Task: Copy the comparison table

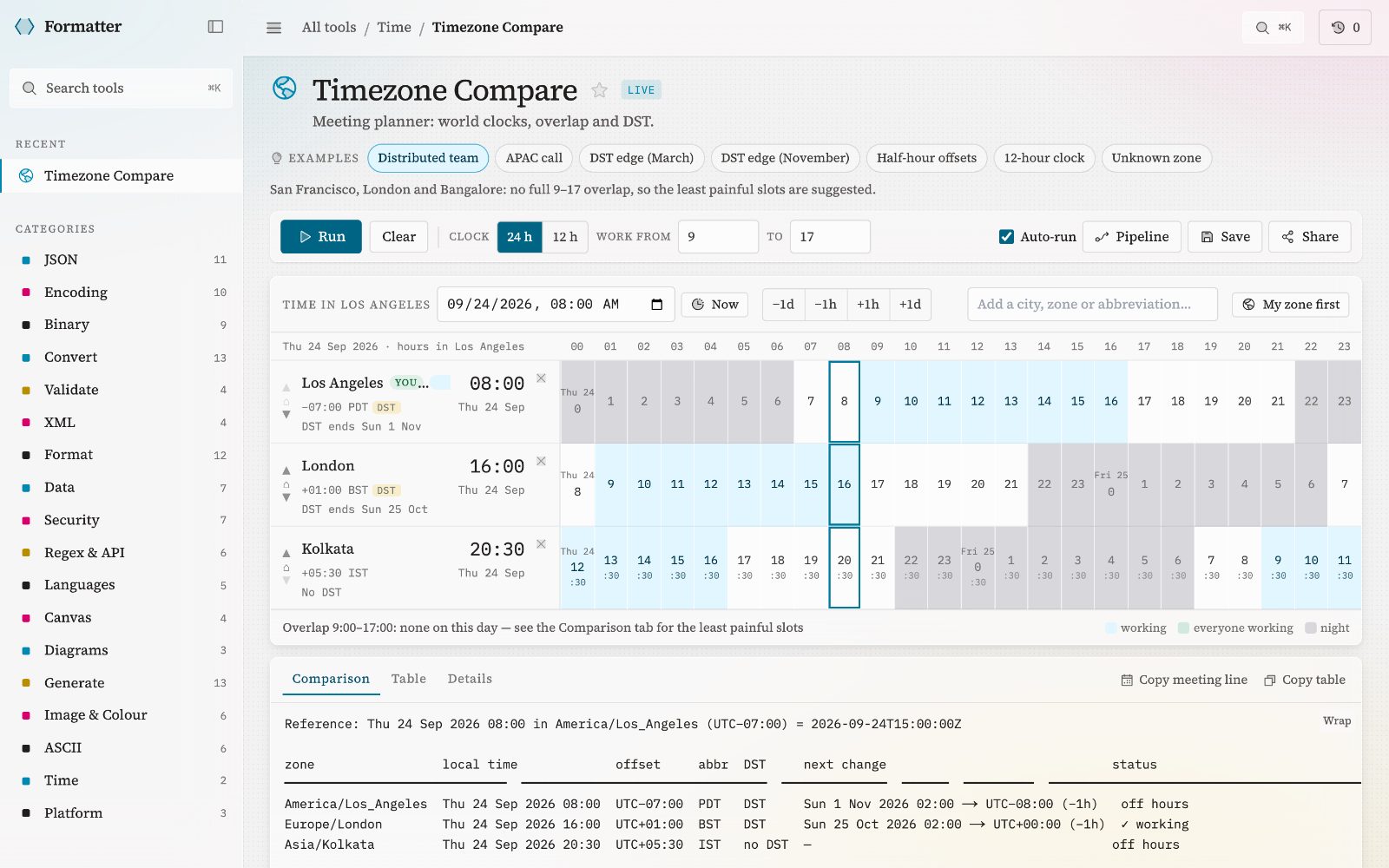Action: [1305, 680]
